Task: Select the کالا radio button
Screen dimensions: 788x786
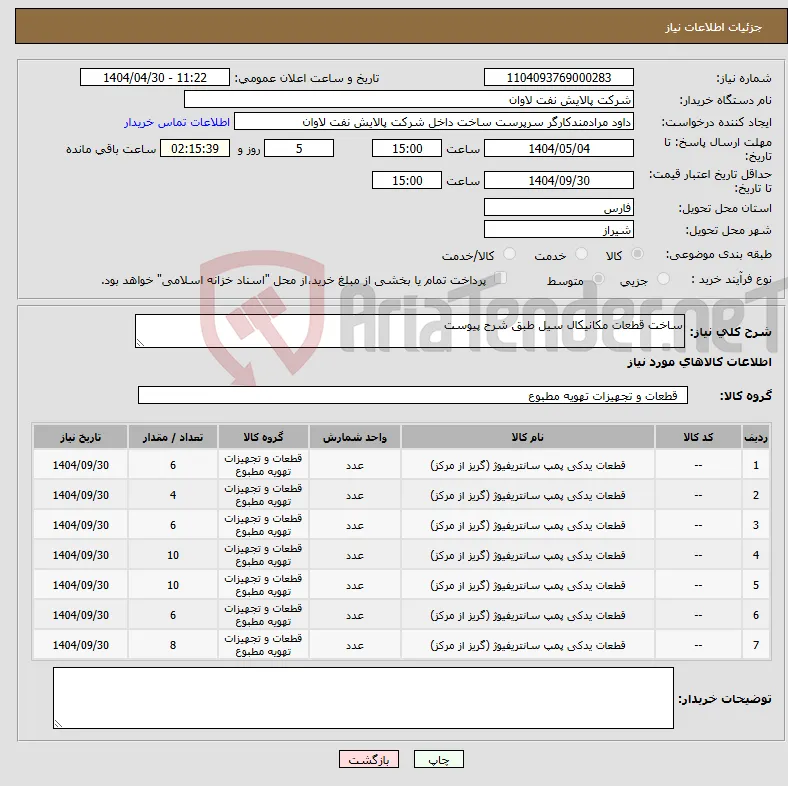Action: click(637, 254)
